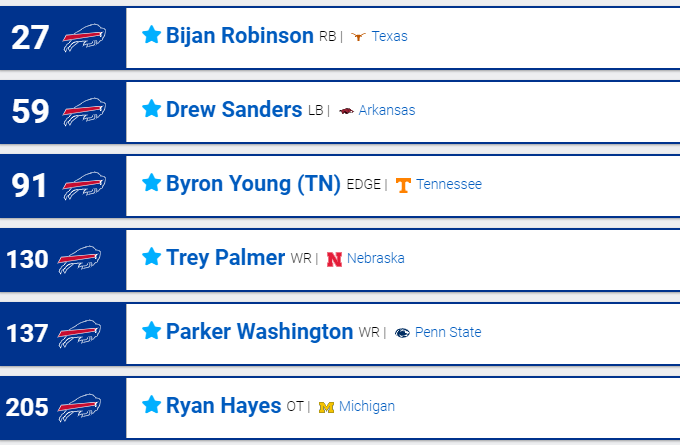
Task: Click the star beside Ryan Hayes
Action: pos(151,404)
